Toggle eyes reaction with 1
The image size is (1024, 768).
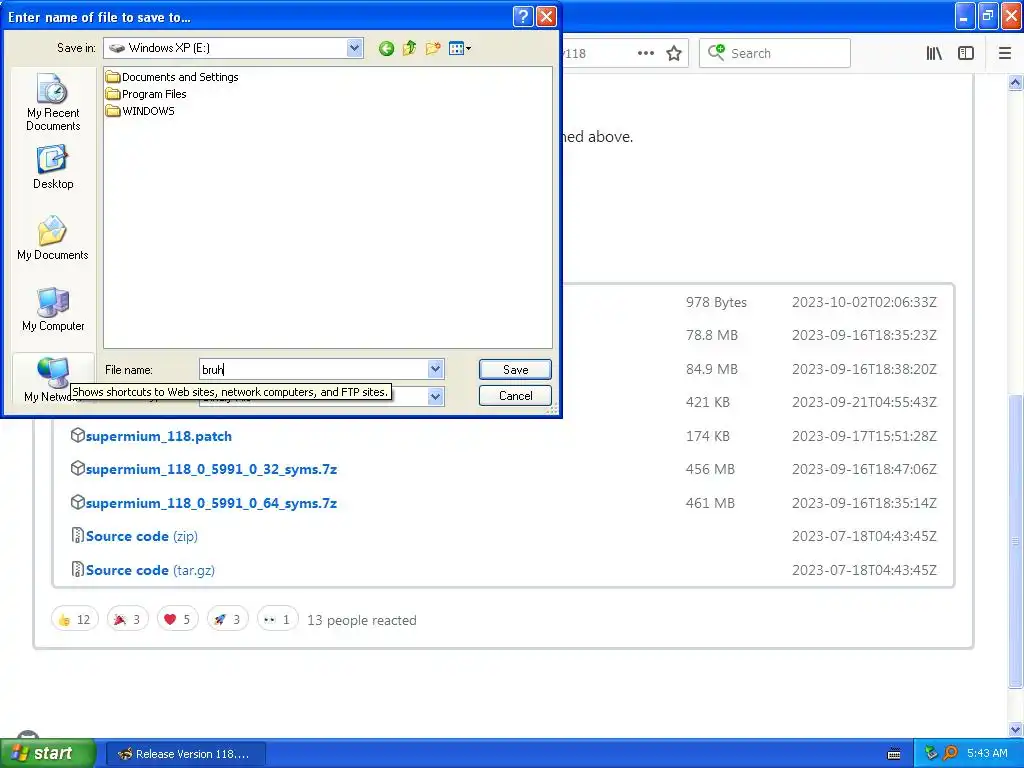[x=278, y=619]
